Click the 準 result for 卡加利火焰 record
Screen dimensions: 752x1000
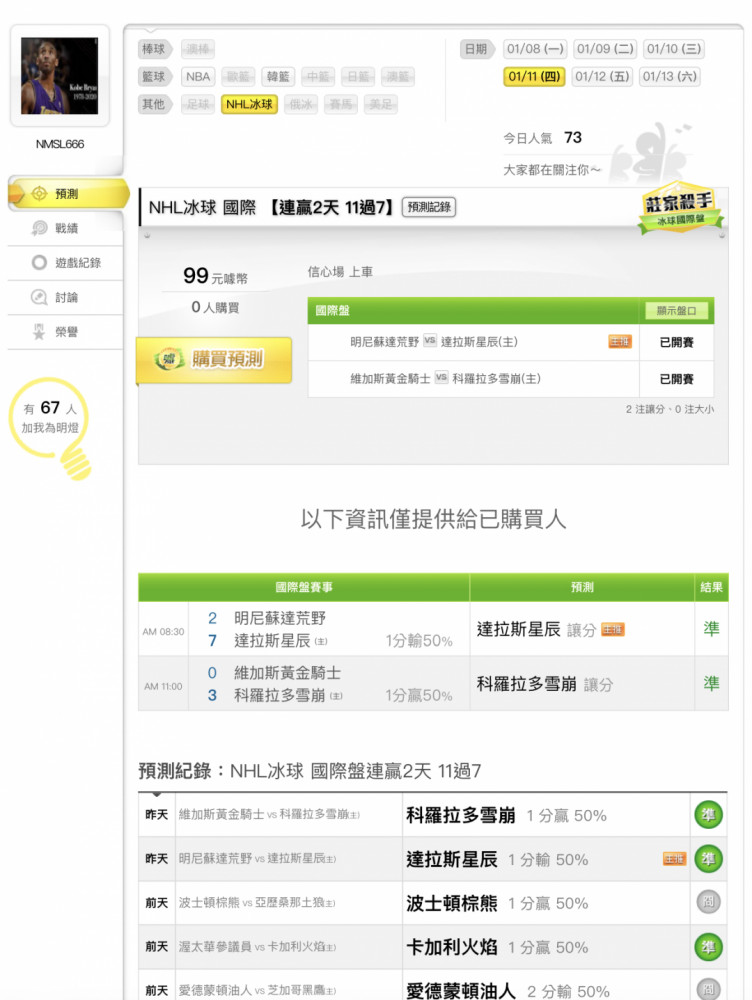pos(708,947)
